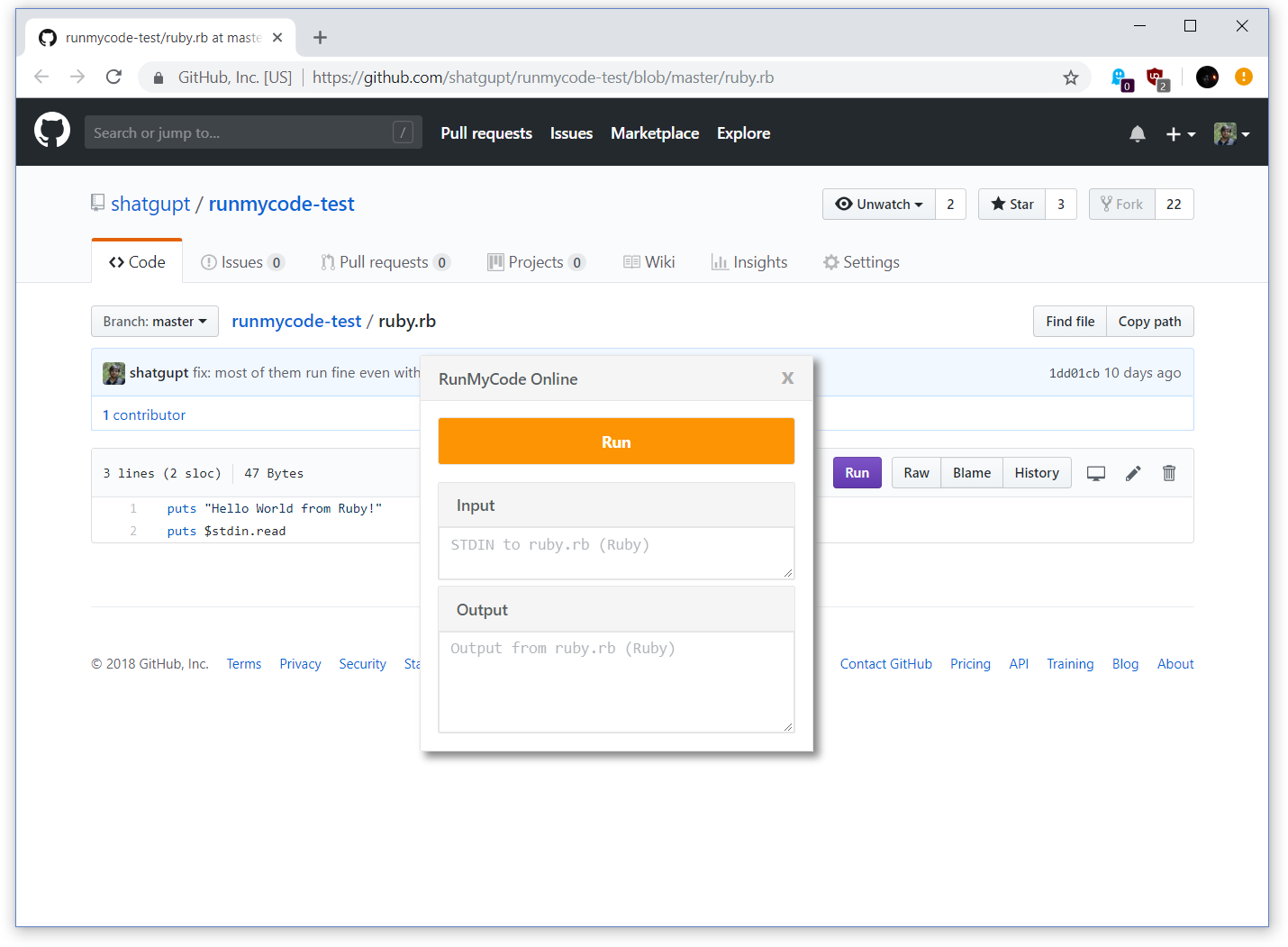Viewport: 1288px width, 947px height.
Task: Select code line number 2
Action: coord(133,532)
